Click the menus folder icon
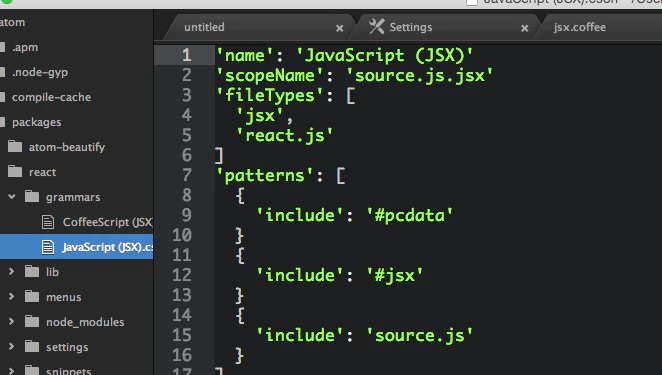This screenshot has width=662, height=375. 32,296
